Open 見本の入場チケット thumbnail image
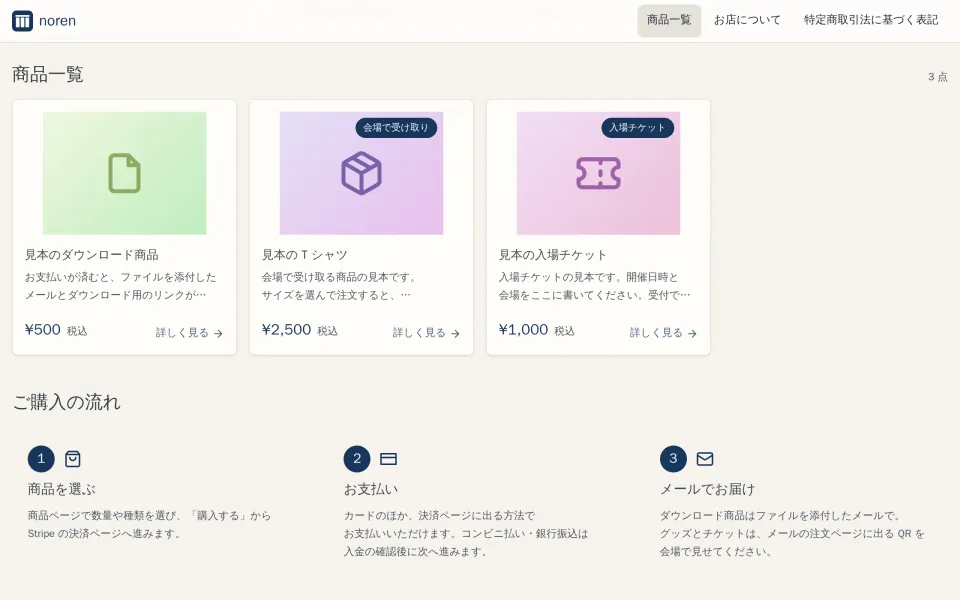Viewport: 960px width, 600px height. pos(598,173)
